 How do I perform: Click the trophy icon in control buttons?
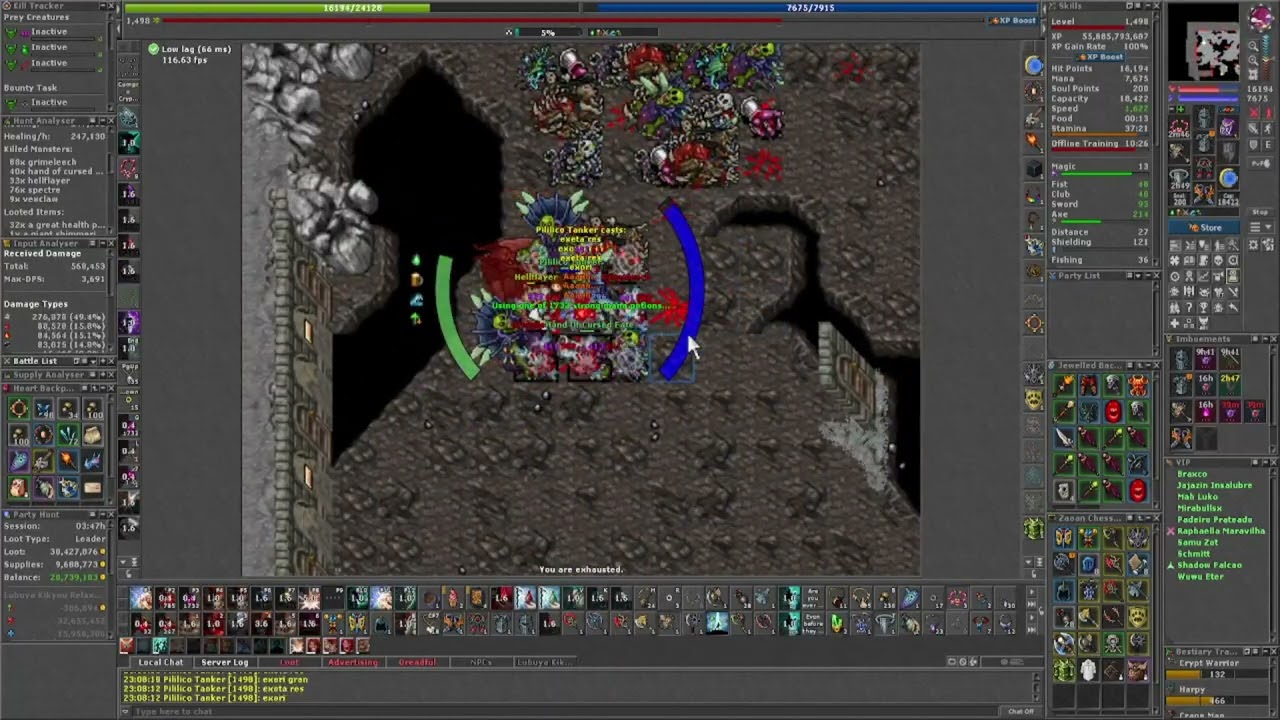tap(1203, 307)
